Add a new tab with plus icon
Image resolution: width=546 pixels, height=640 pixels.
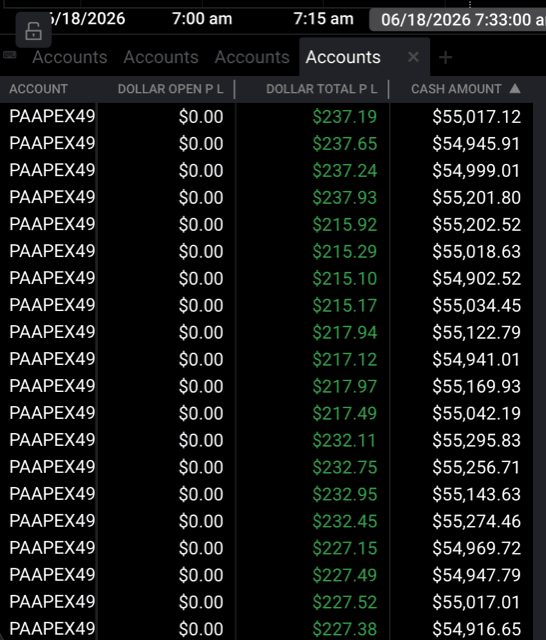tap(446, 58)
